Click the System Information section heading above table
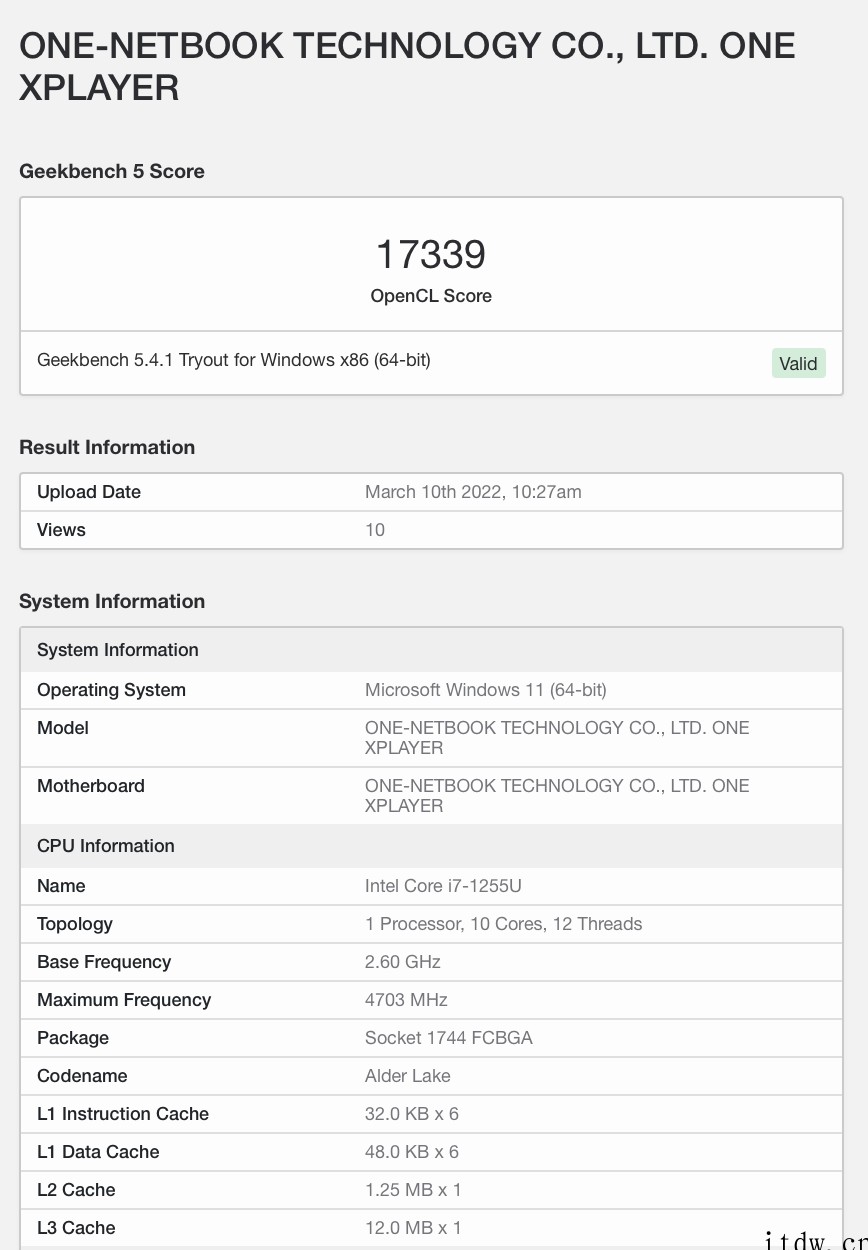Image resolution: width=868 pixels, height=1250 pixels. (112, 601)
